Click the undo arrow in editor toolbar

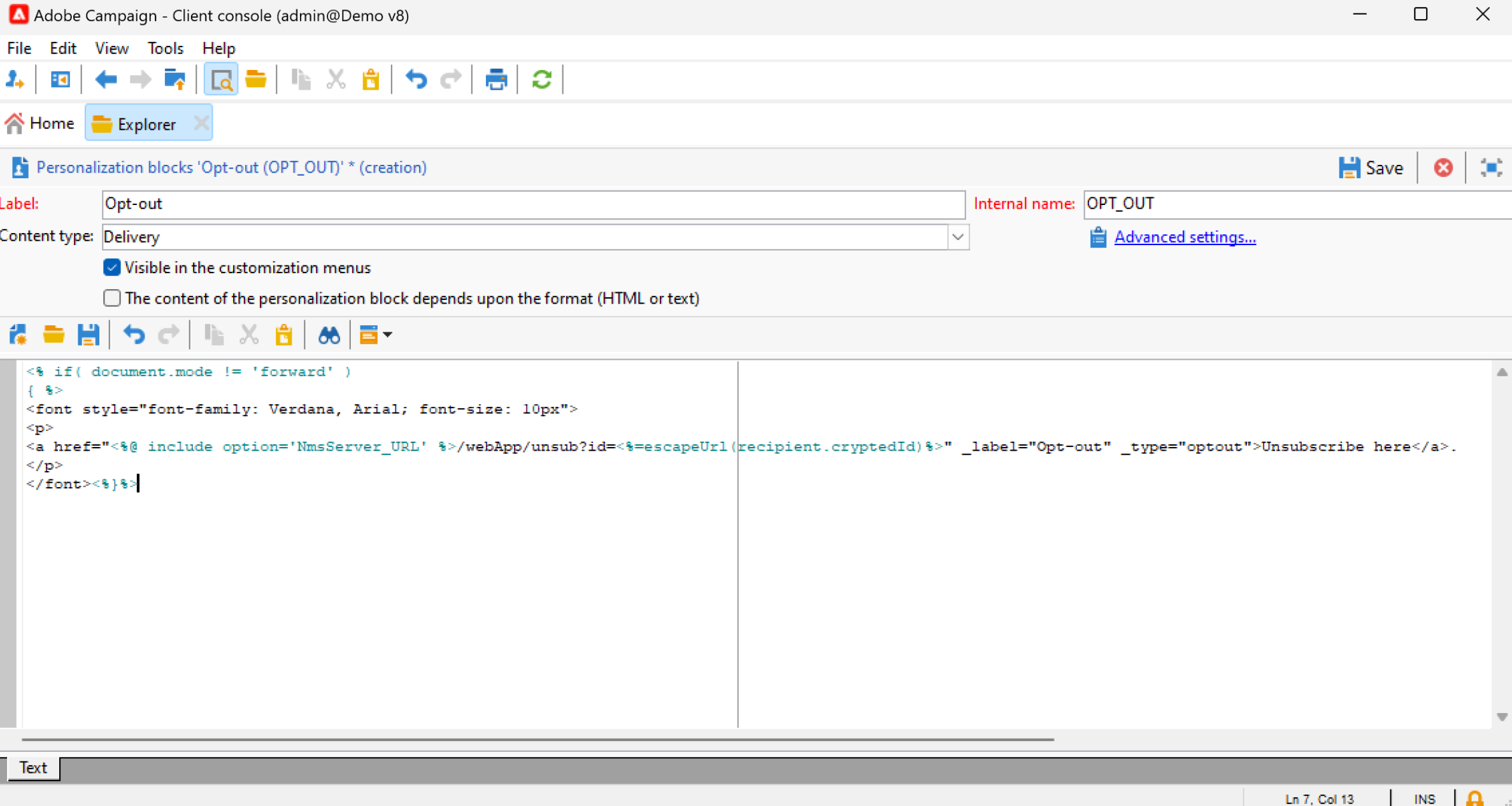click(x=134, y=335)
